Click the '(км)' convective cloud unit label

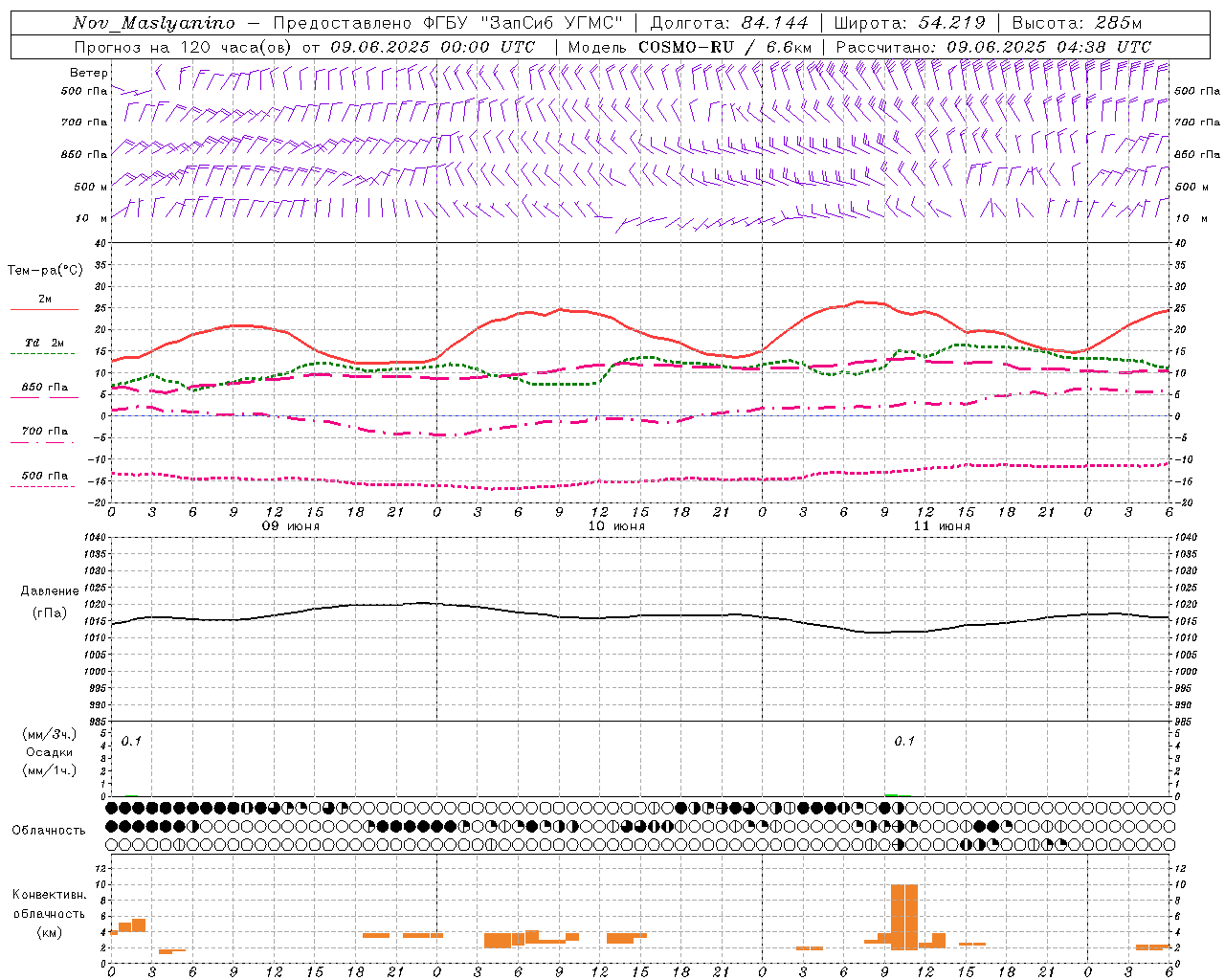pyautogui.click(x=50, y=932)
